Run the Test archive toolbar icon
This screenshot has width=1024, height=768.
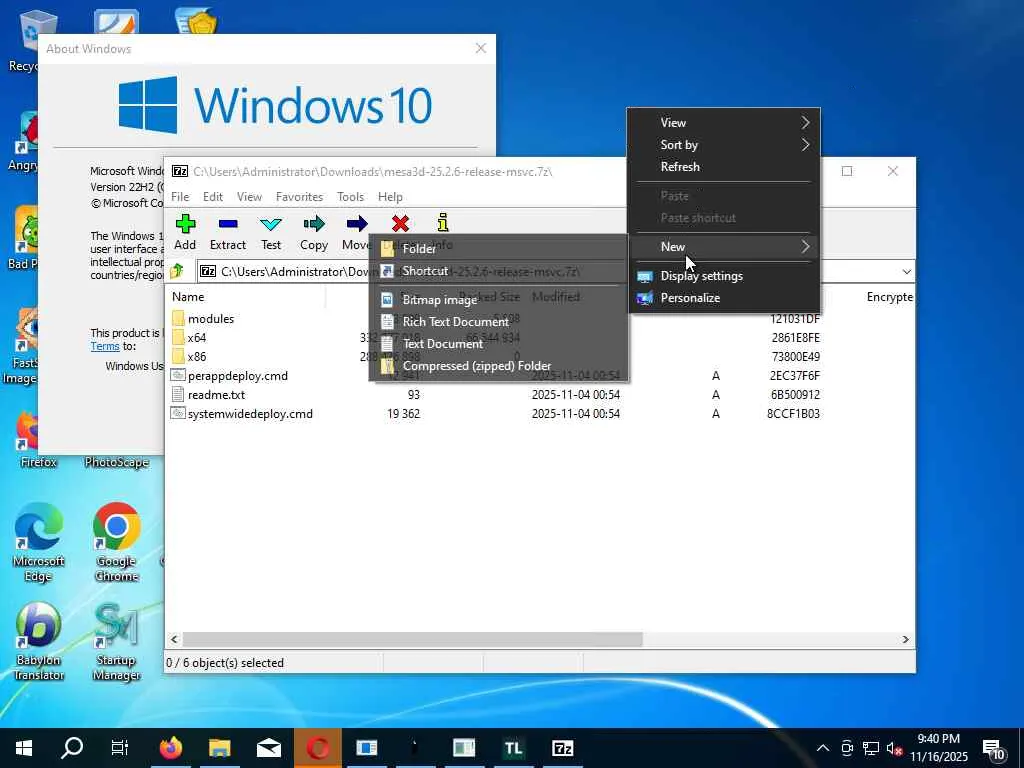pyautogui.click(x=271, y=224)
